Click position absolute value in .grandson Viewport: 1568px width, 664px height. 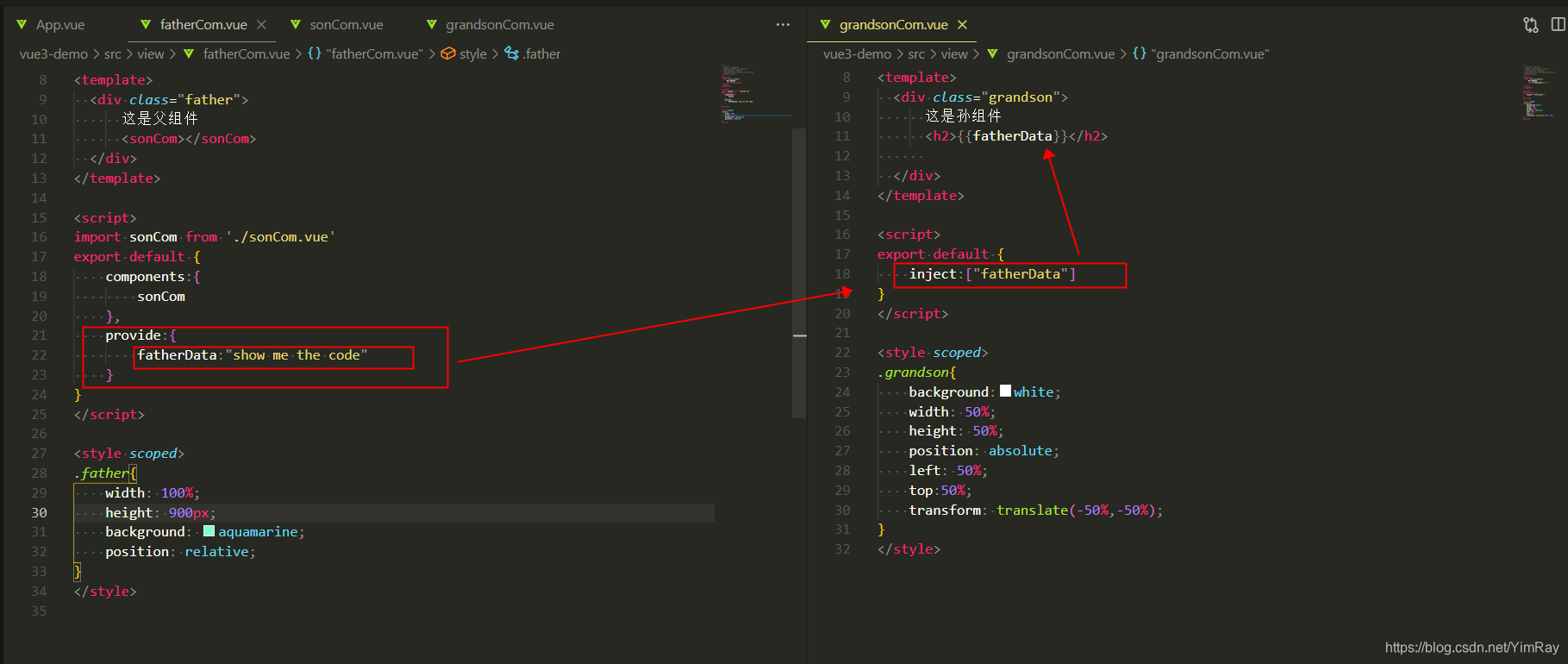point(1021,450)
